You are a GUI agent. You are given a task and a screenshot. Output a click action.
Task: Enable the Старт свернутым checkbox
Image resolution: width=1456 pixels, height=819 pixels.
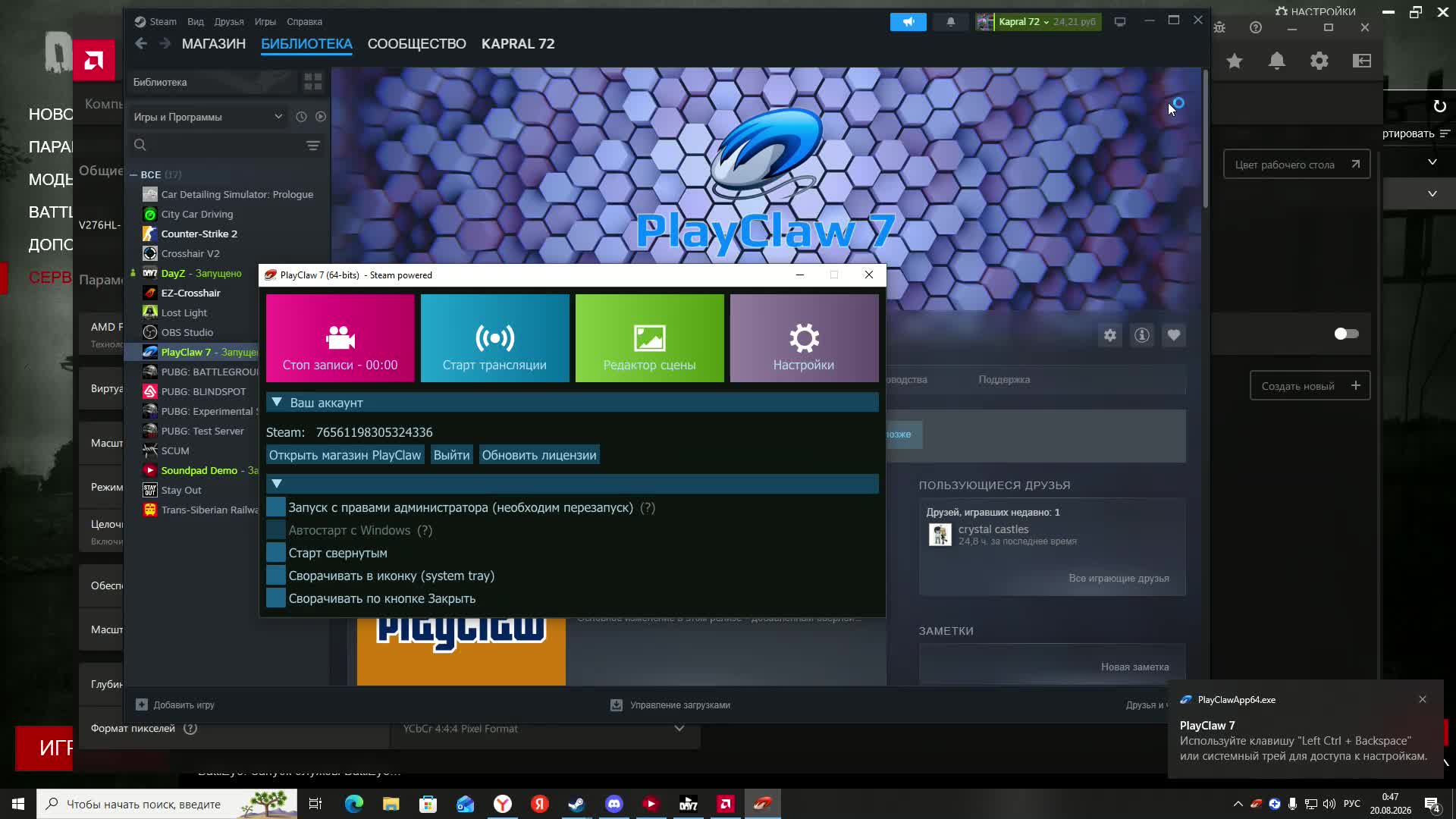[x=276, y=553]
